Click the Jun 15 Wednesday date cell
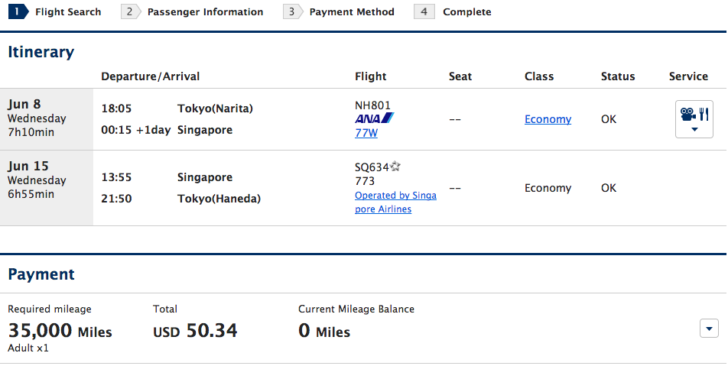This screenshot has height=366, width=728. pyautogui.click(x=46, y=188)
